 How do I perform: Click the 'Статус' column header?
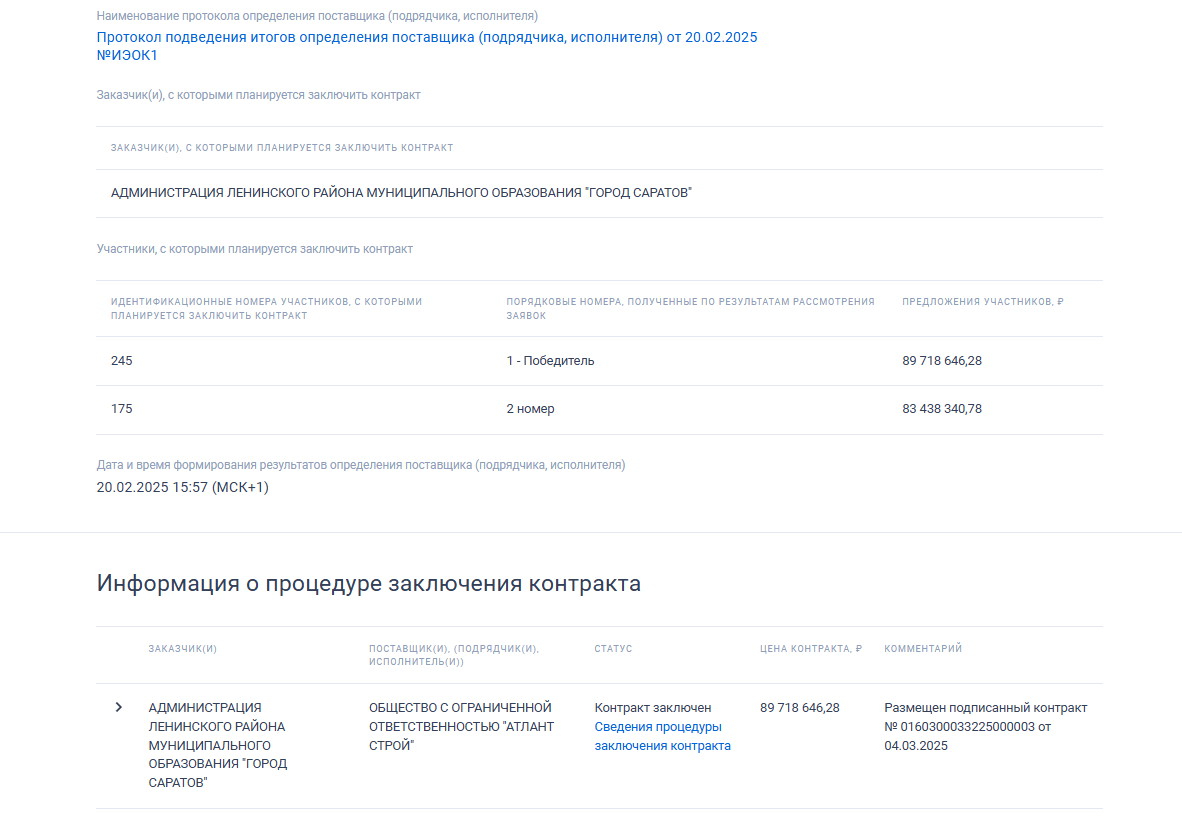point(613,649)
